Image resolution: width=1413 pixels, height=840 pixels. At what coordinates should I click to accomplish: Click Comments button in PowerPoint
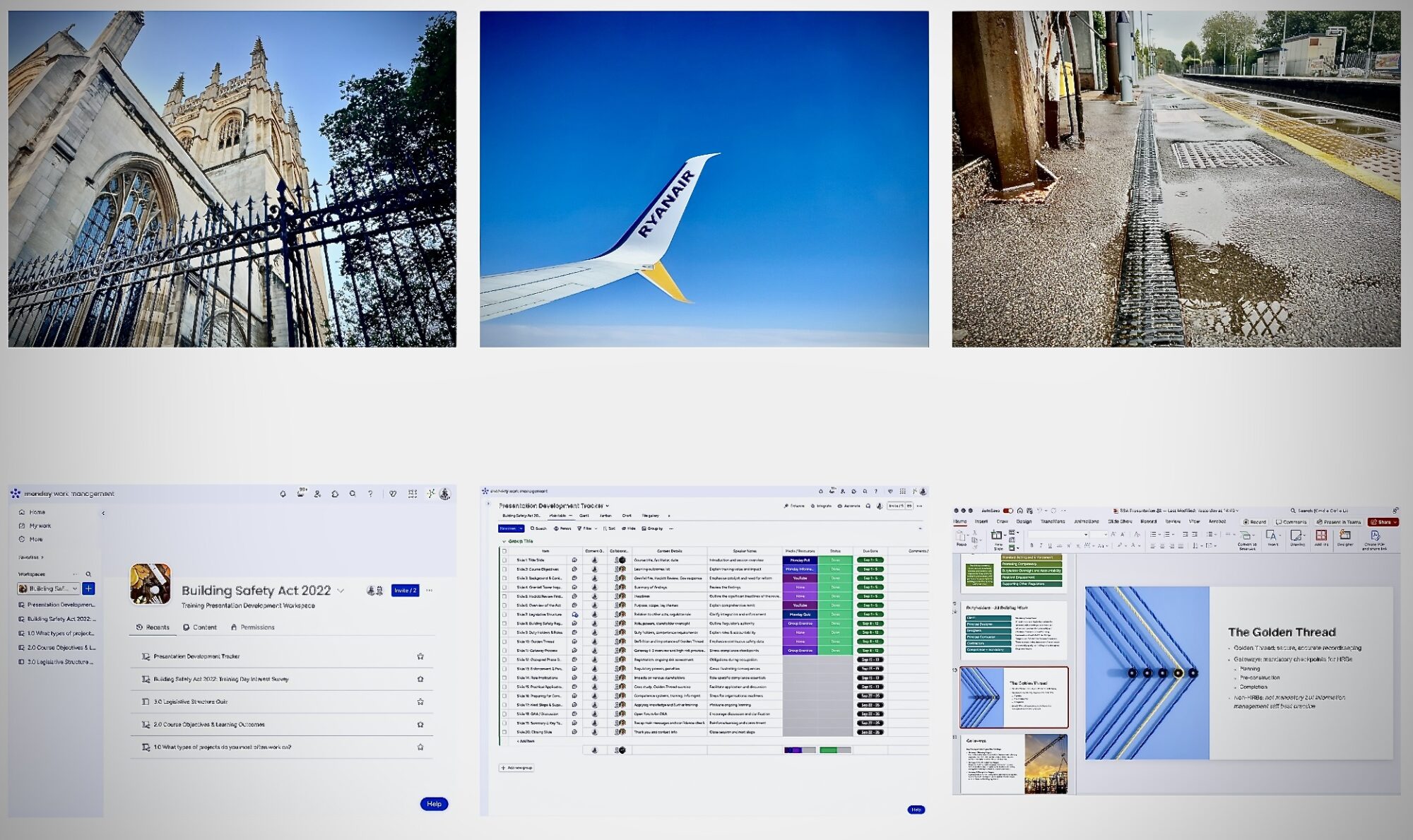[x=1291, y=522]
